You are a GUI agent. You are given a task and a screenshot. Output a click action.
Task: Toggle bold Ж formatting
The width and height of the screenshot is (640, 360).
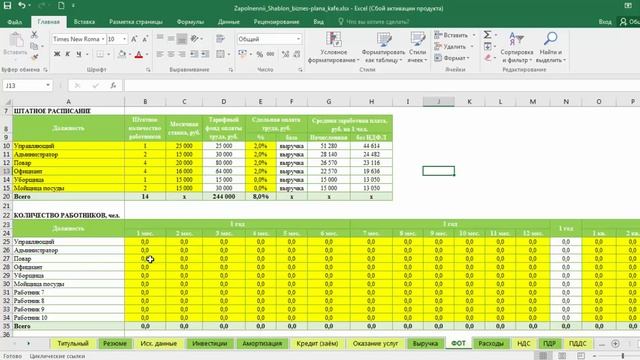57,54
